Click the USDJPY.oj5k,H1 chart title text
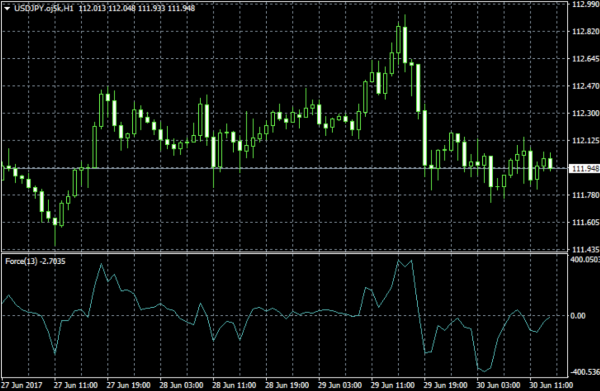Viewport: 600px width, 391px height. click(x=44, y=8)
